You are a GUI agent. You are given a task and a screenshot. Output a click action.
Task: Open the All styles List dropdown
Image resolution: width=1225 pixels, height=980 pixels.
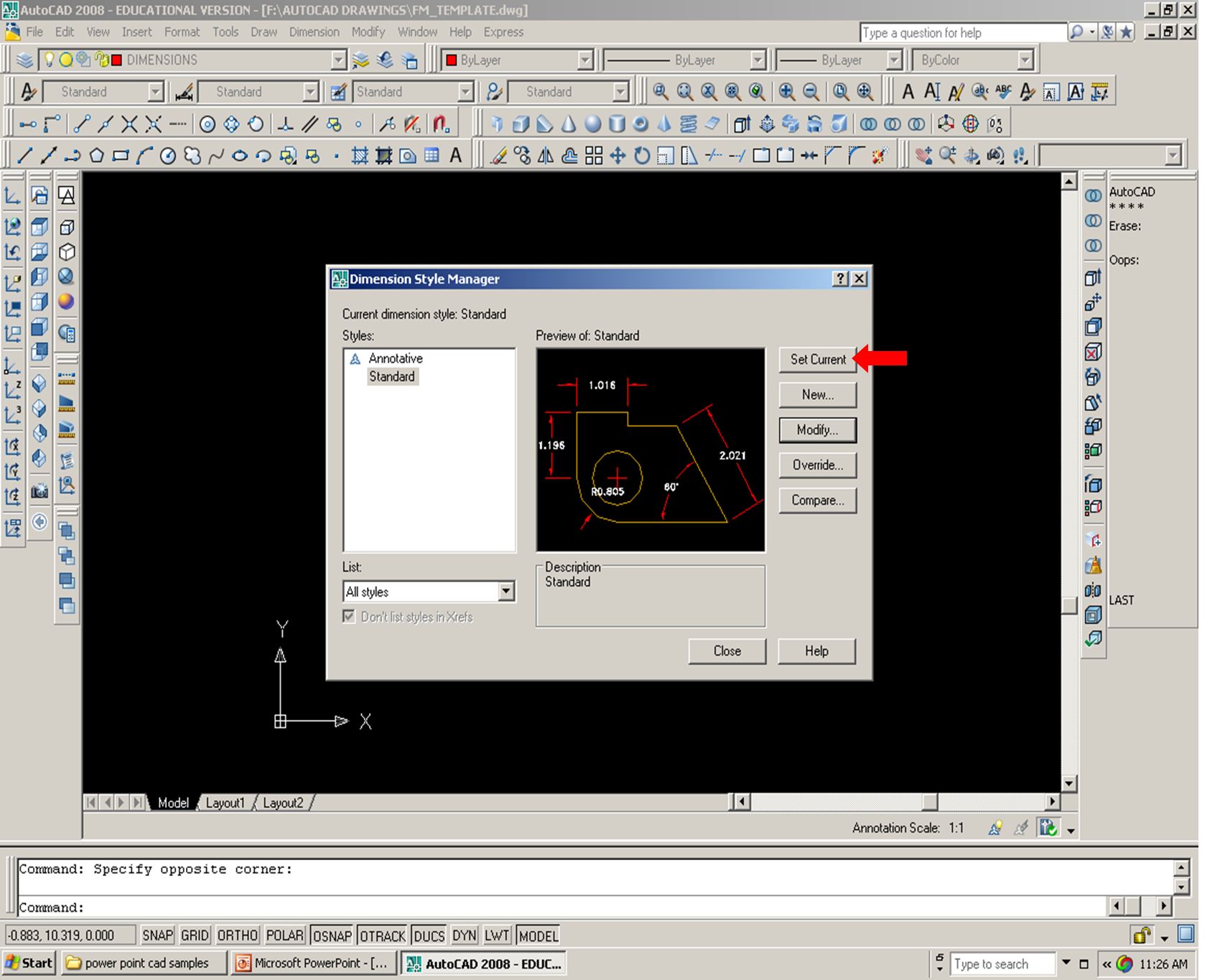(x=506, y=592)
